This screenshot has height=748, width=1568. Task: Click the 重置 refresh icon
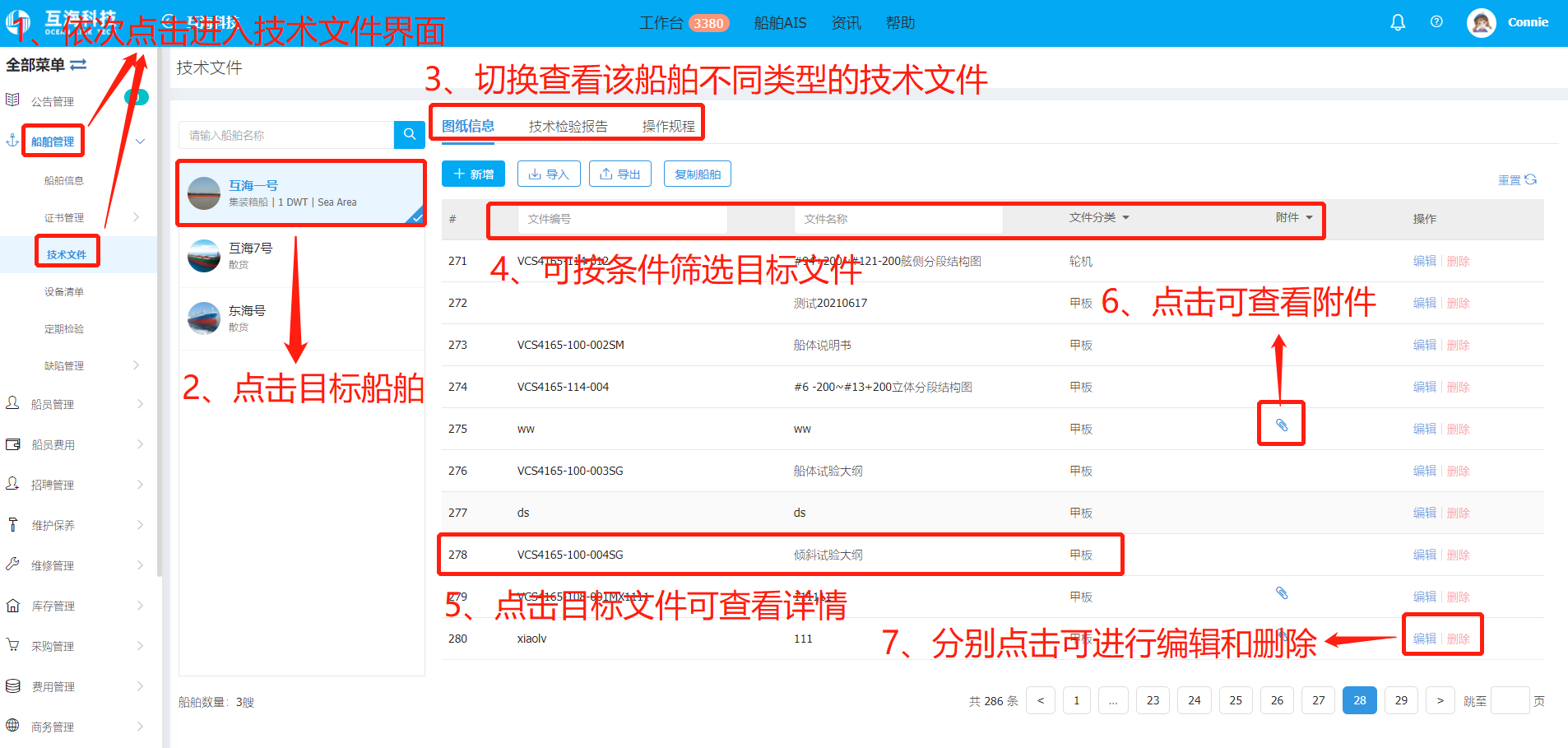1530,179
